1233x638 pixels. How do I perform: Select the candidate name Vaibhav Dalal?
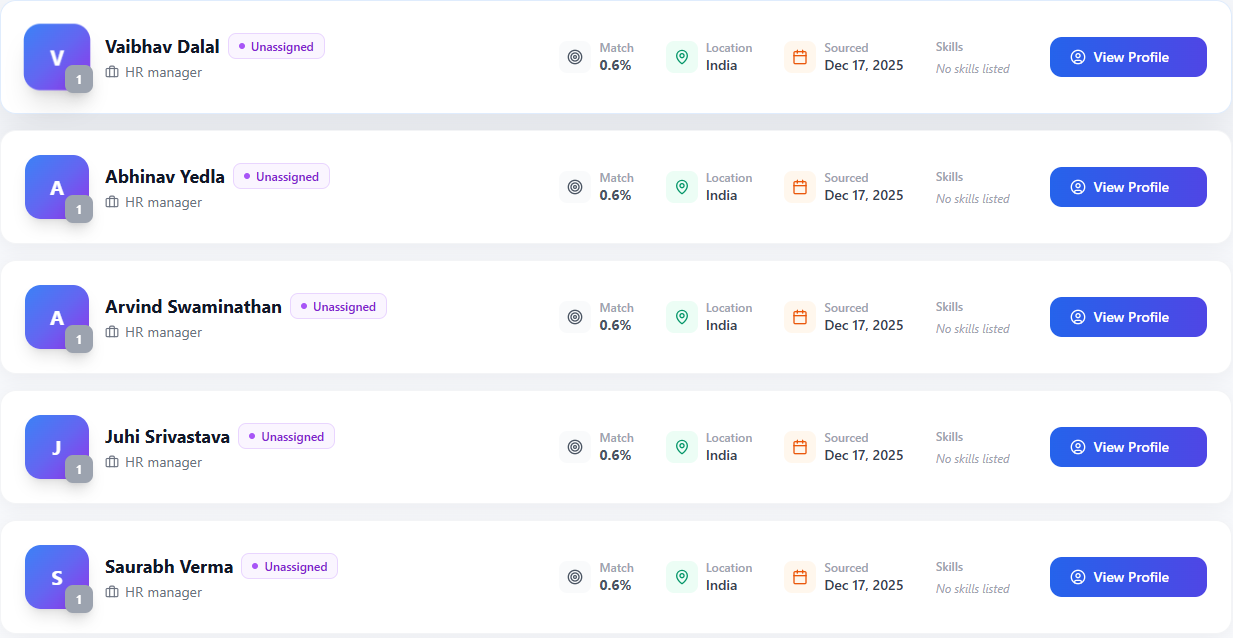pyautogui.click(x=162, y=47)
